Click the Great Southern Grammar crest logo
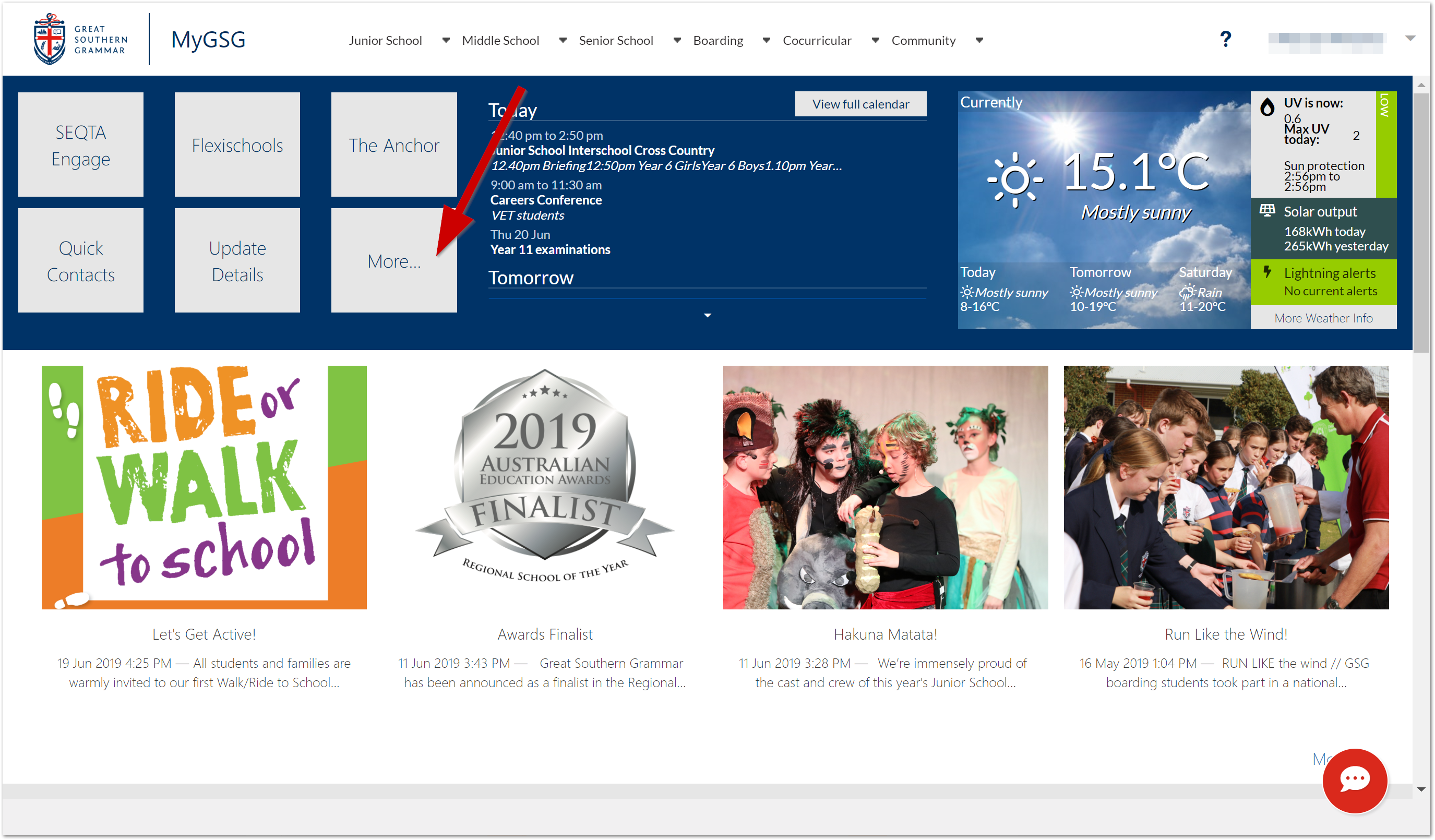1435x840 pixels. pyautogui.click(x=50, y=39)
